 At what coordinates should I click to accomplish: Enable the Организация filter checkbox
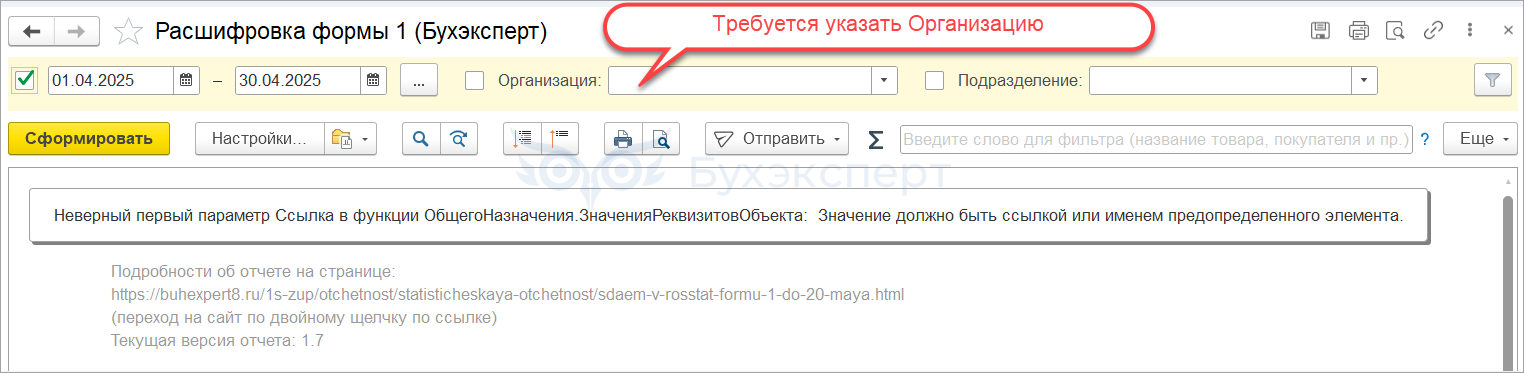click(x=475, y=81)
